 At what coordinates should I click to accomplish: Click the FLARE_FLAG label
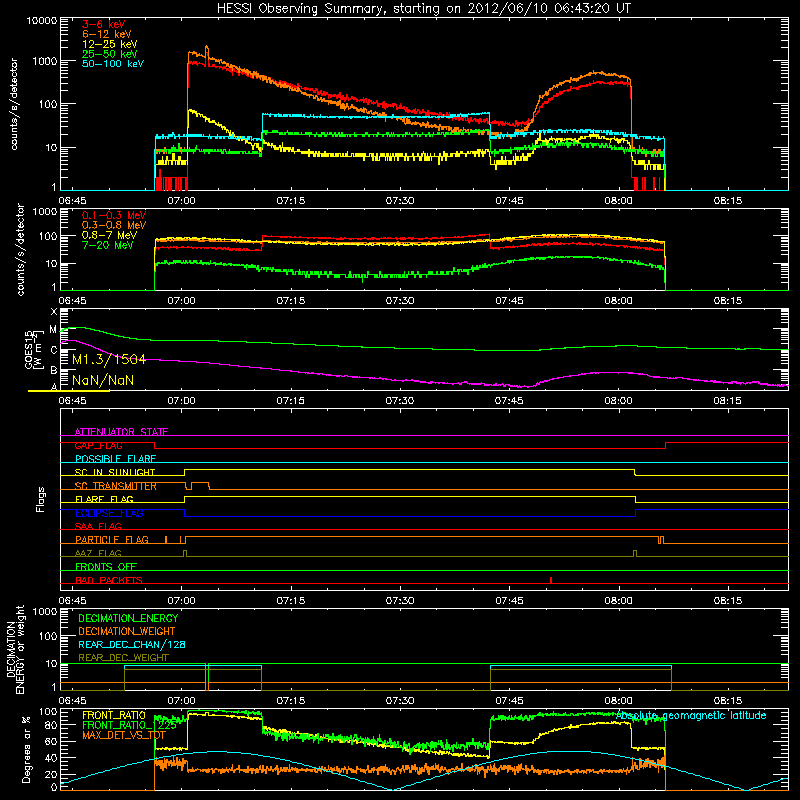coord(104,499)
